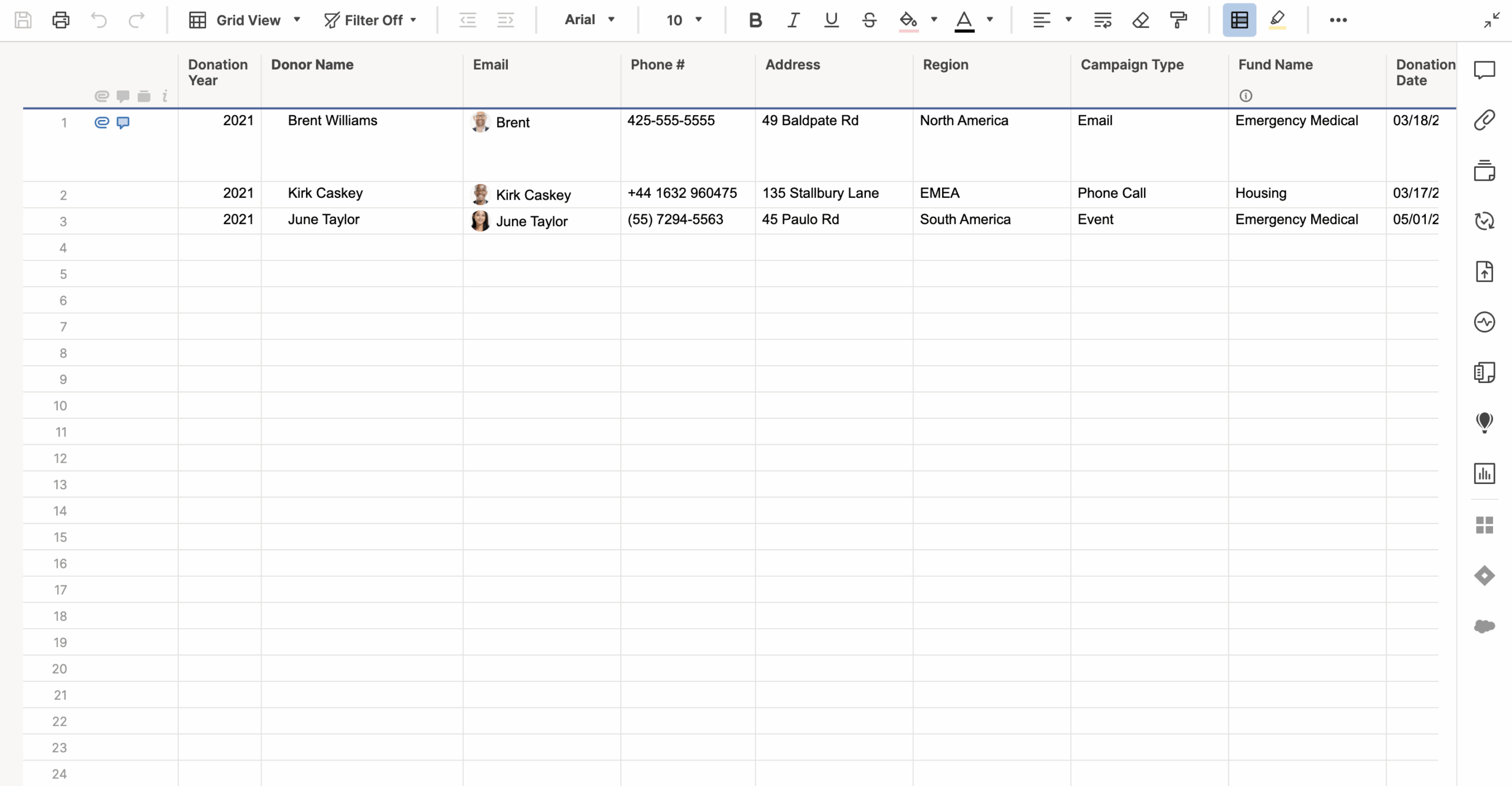This screenshot has height=786, width=1512.
Task: Select the Format Painter tool
Action: (x=1179, y=20)
